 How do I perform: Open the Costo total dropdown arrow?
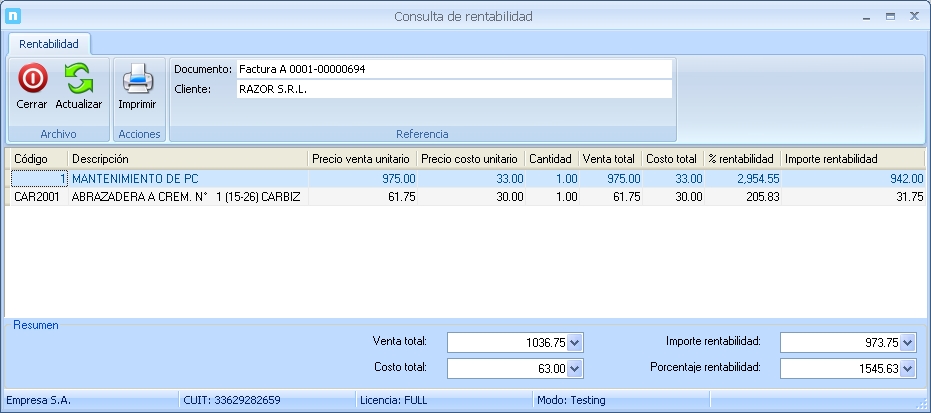[575, 368]
